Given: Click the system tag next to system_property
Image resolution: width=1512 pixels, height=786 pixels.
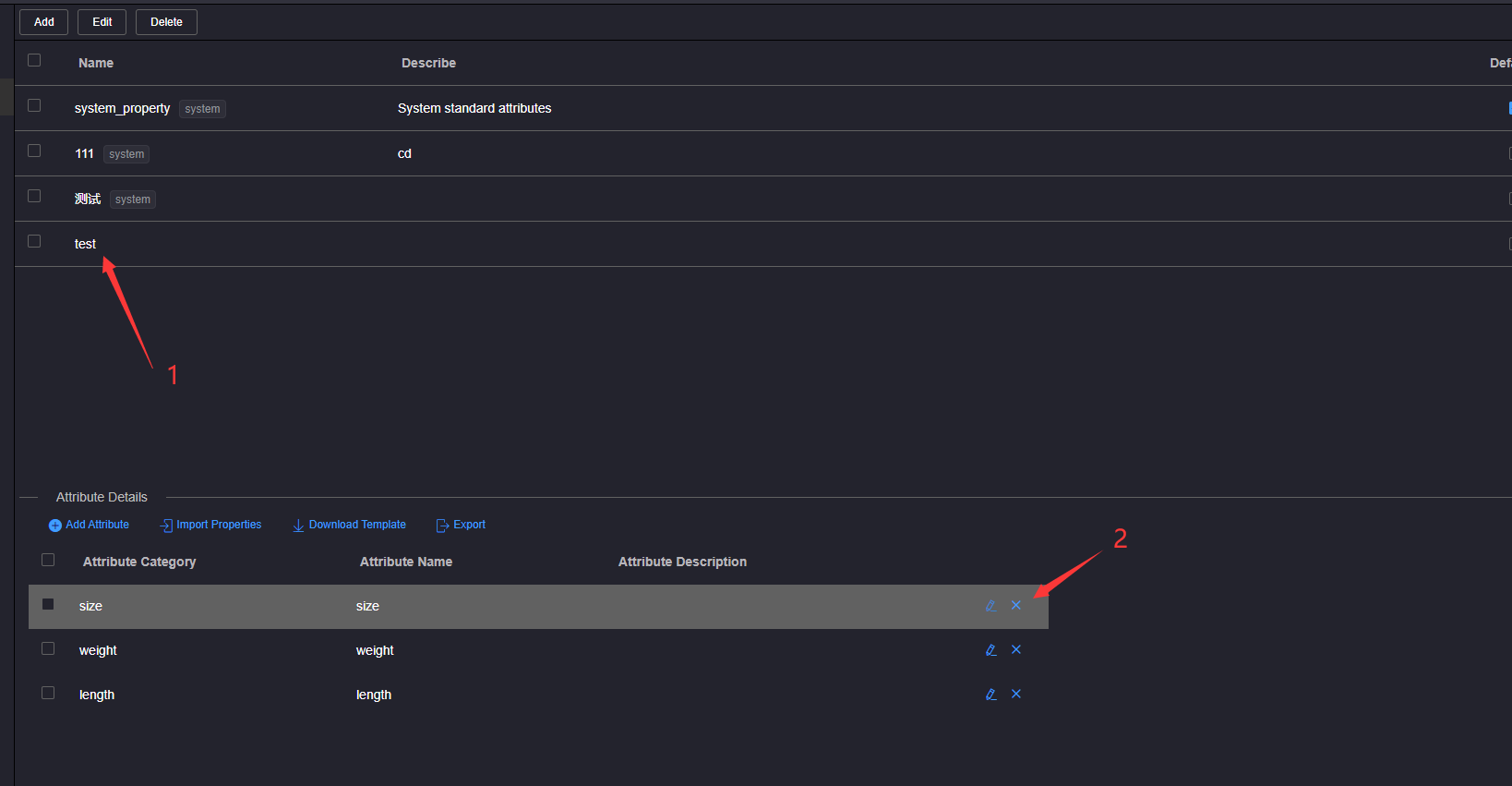Looking at the screenshot, I should coord(202,109).
